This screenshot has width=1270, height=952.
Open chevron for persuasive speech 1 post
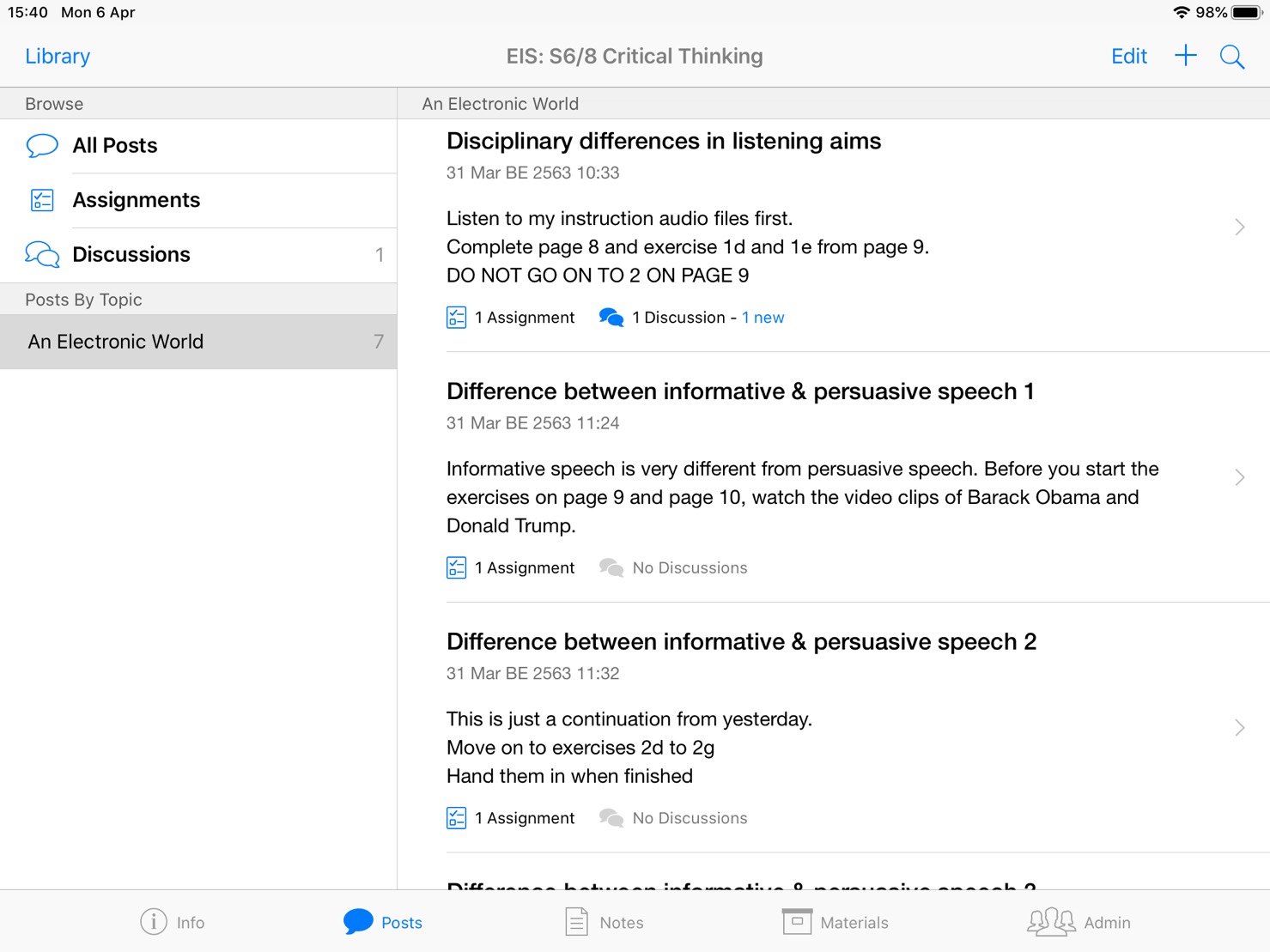point(1239,477)
